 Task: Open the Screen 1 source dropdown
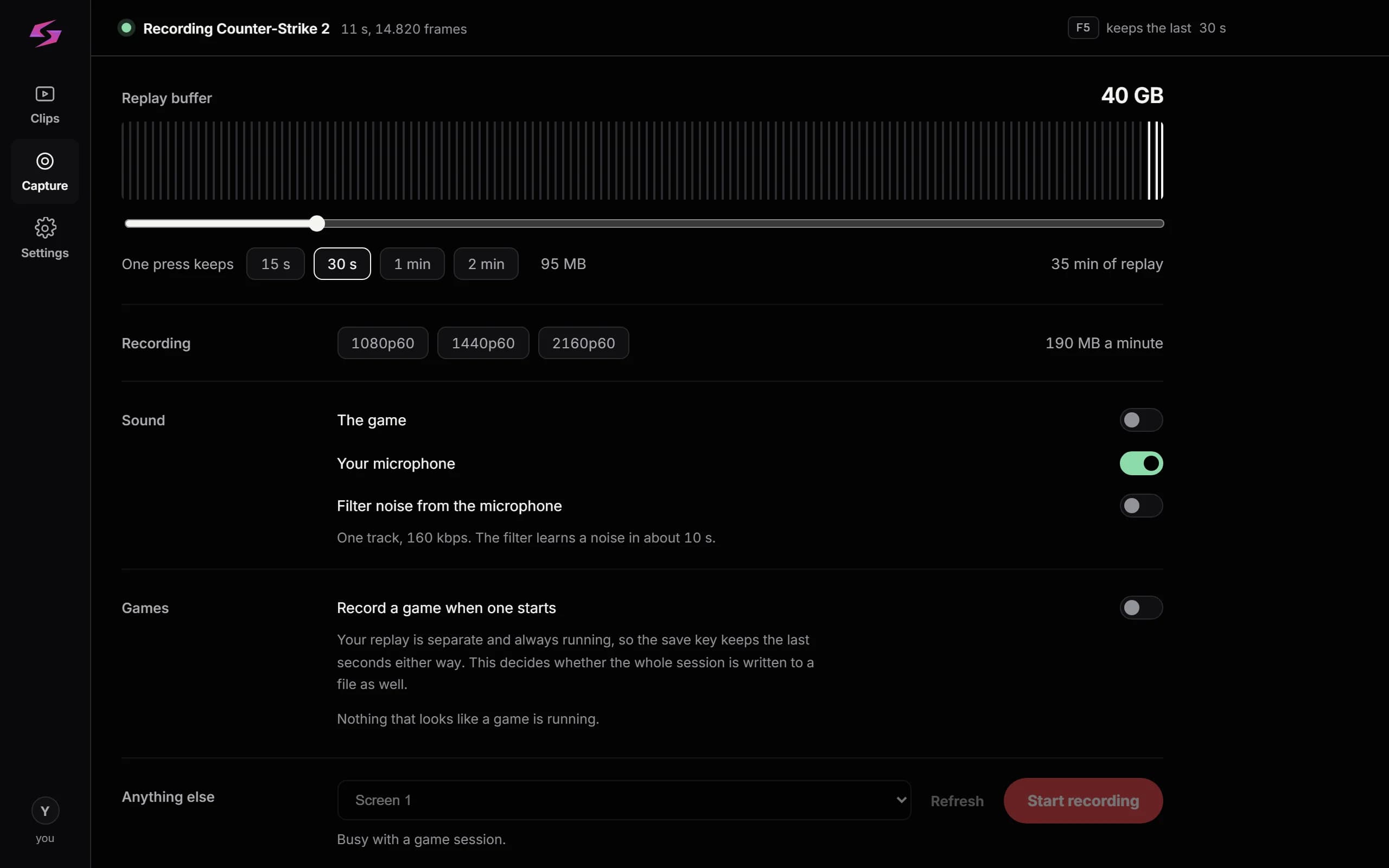point(624,800)
